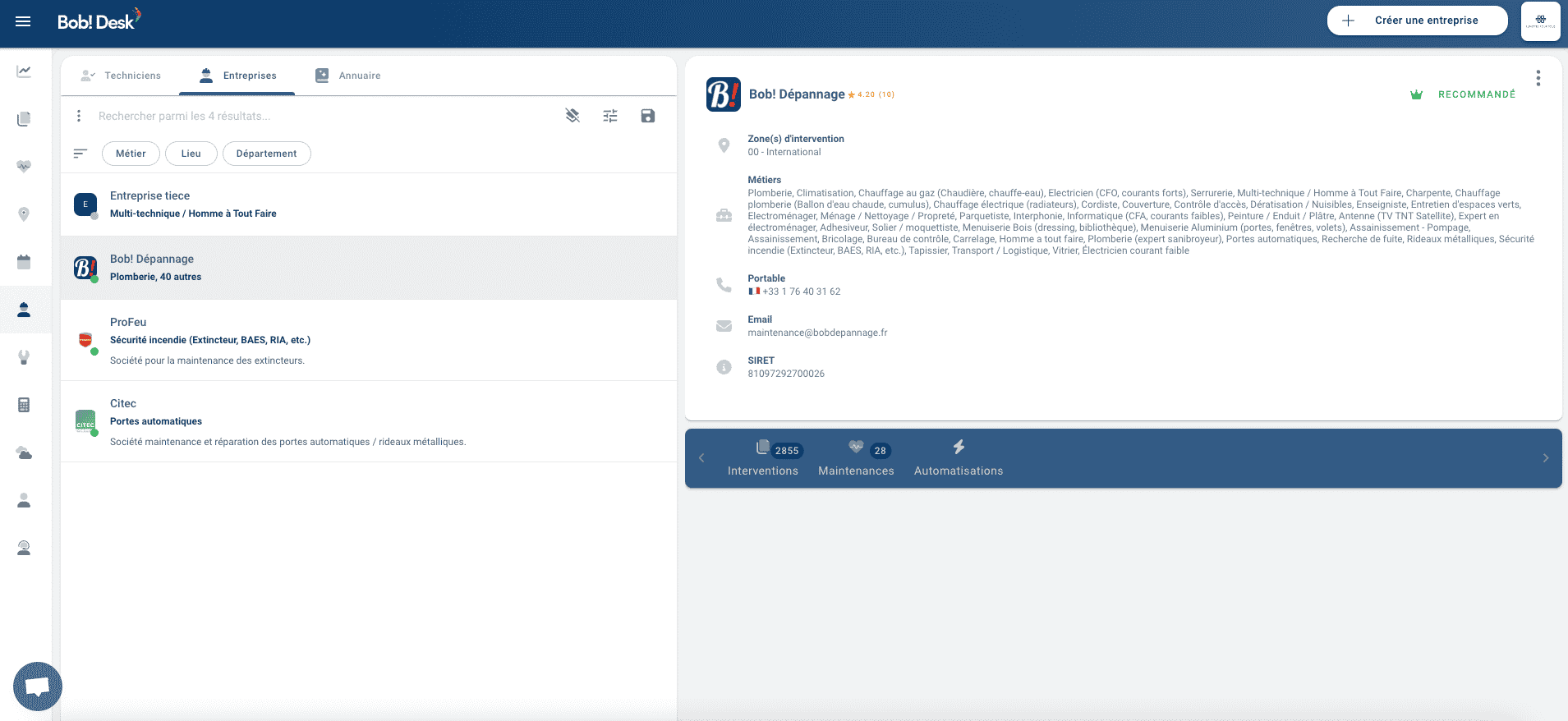Open the maintenance heartbeat sidebar icon

tap(24, 167)
